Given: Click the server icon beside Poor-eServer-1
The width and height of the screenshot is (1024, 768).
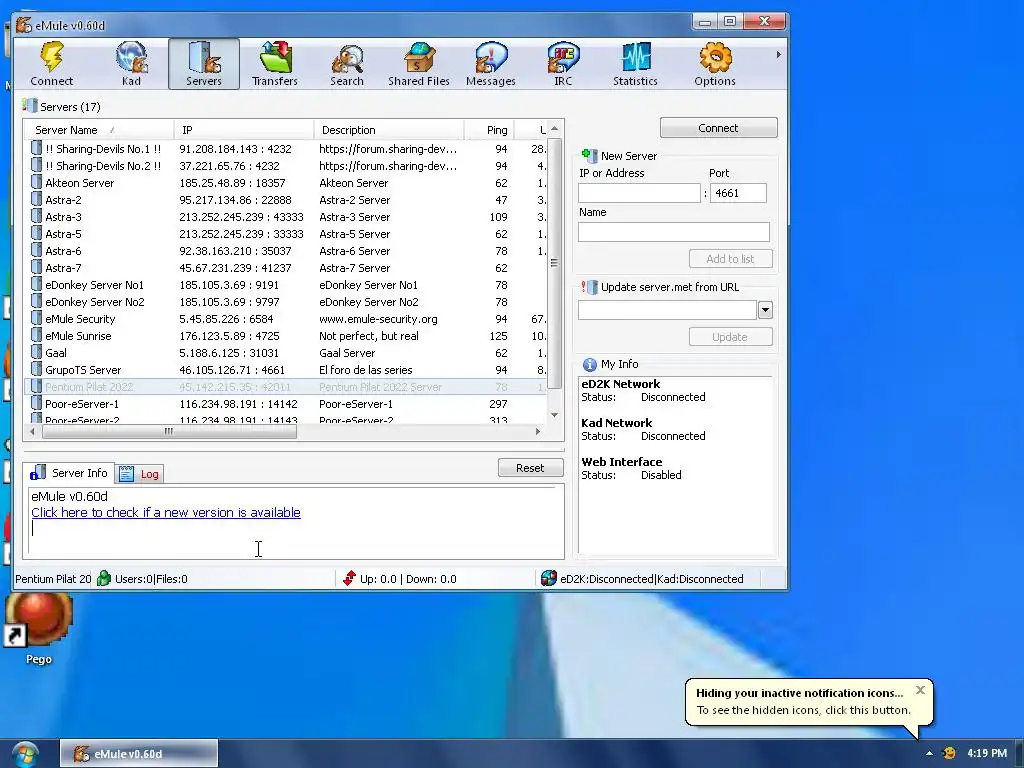Looking at the screenshot, I should 37,404.
